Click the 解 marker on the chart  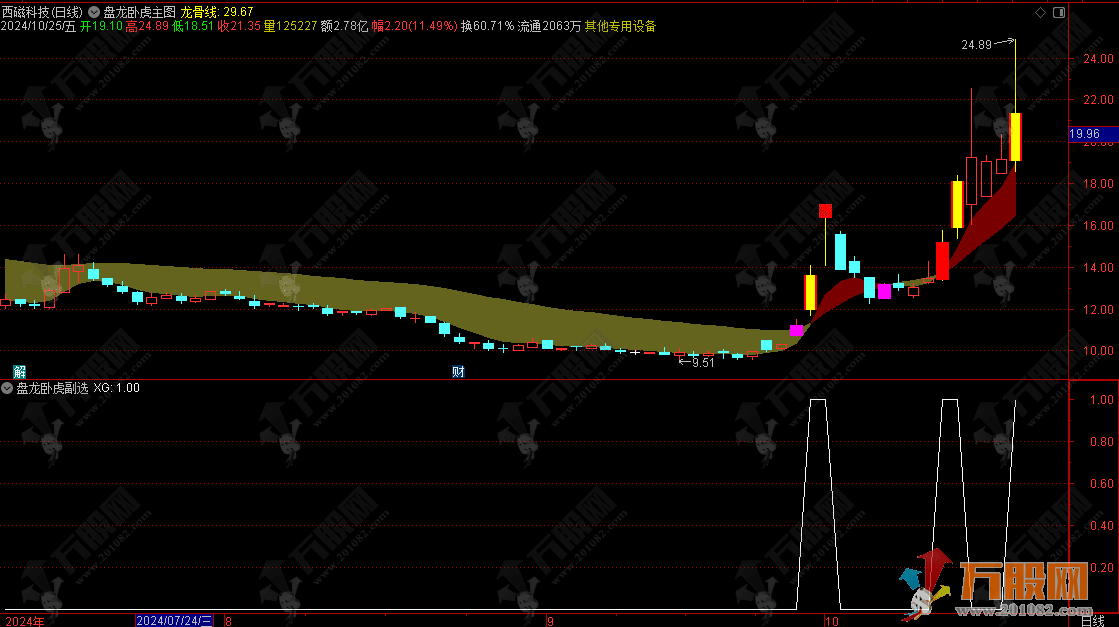coord(19,372)
